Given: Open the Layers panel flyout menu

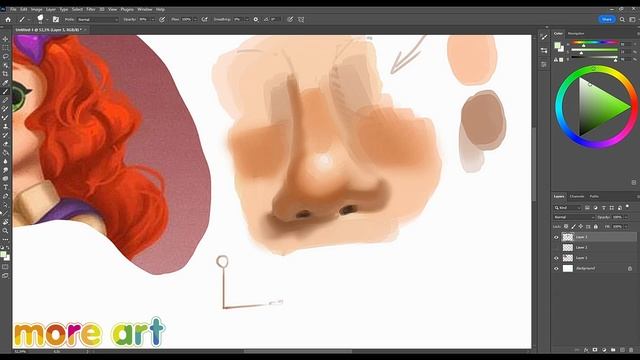Looking at the screenshot, I should (638, 196).
